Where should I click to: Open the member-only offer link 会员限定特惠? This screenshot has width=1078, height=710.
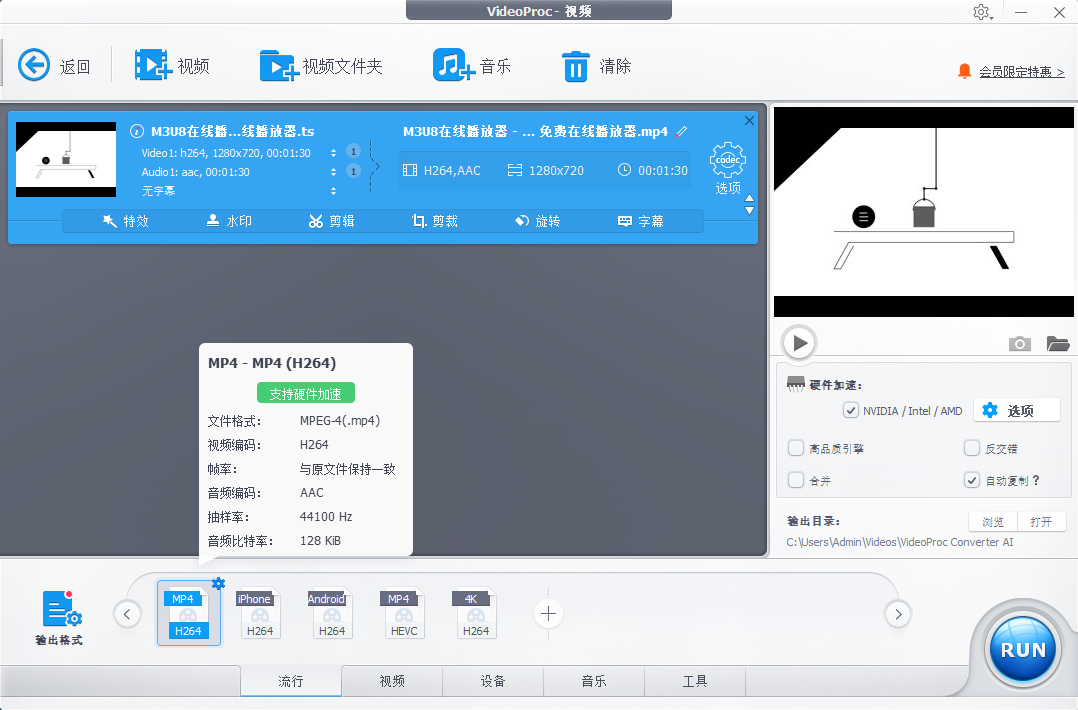(x=1022, y=71)
